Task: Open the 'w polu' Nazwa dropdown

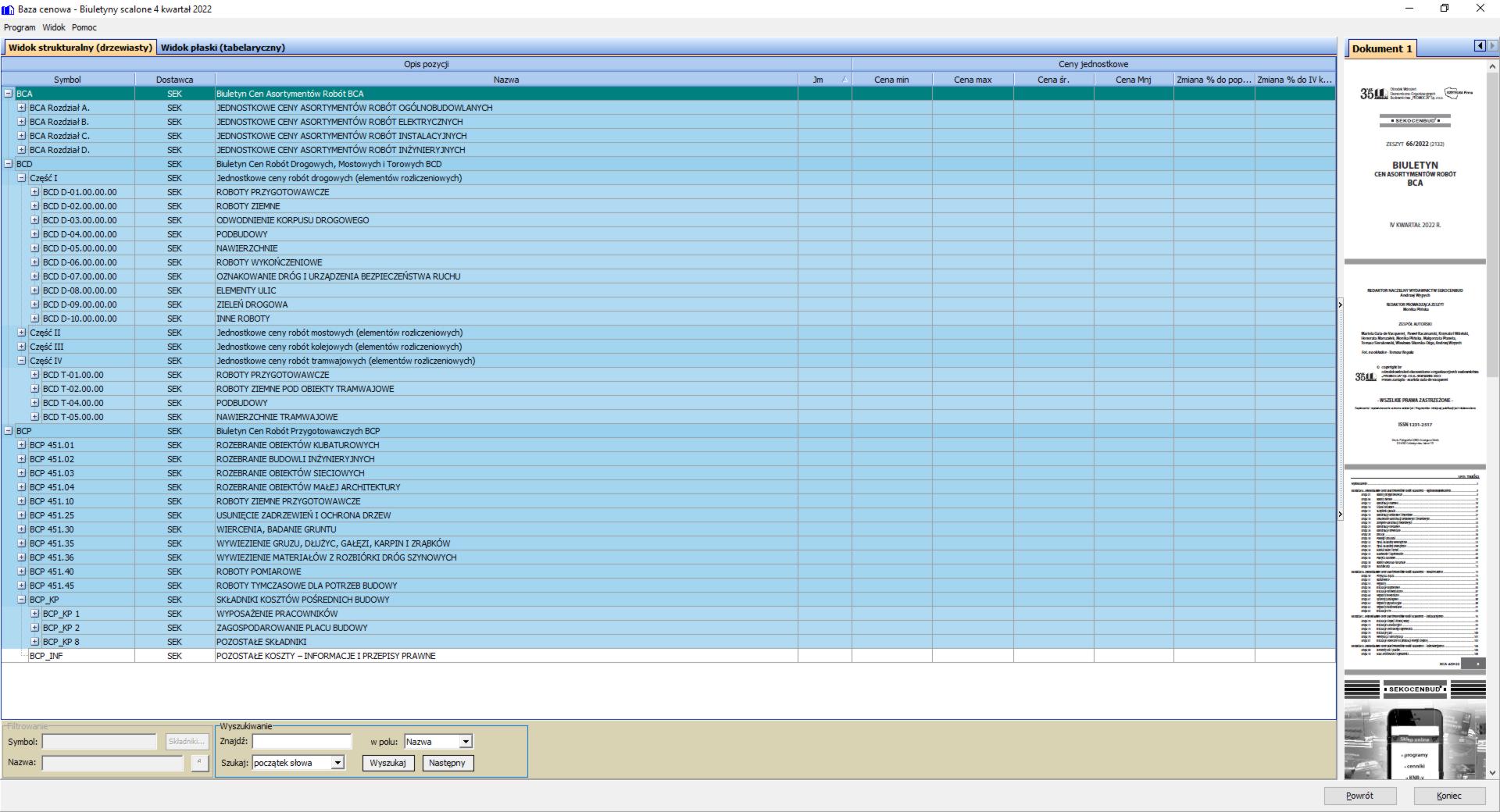Action: [466, 742]
